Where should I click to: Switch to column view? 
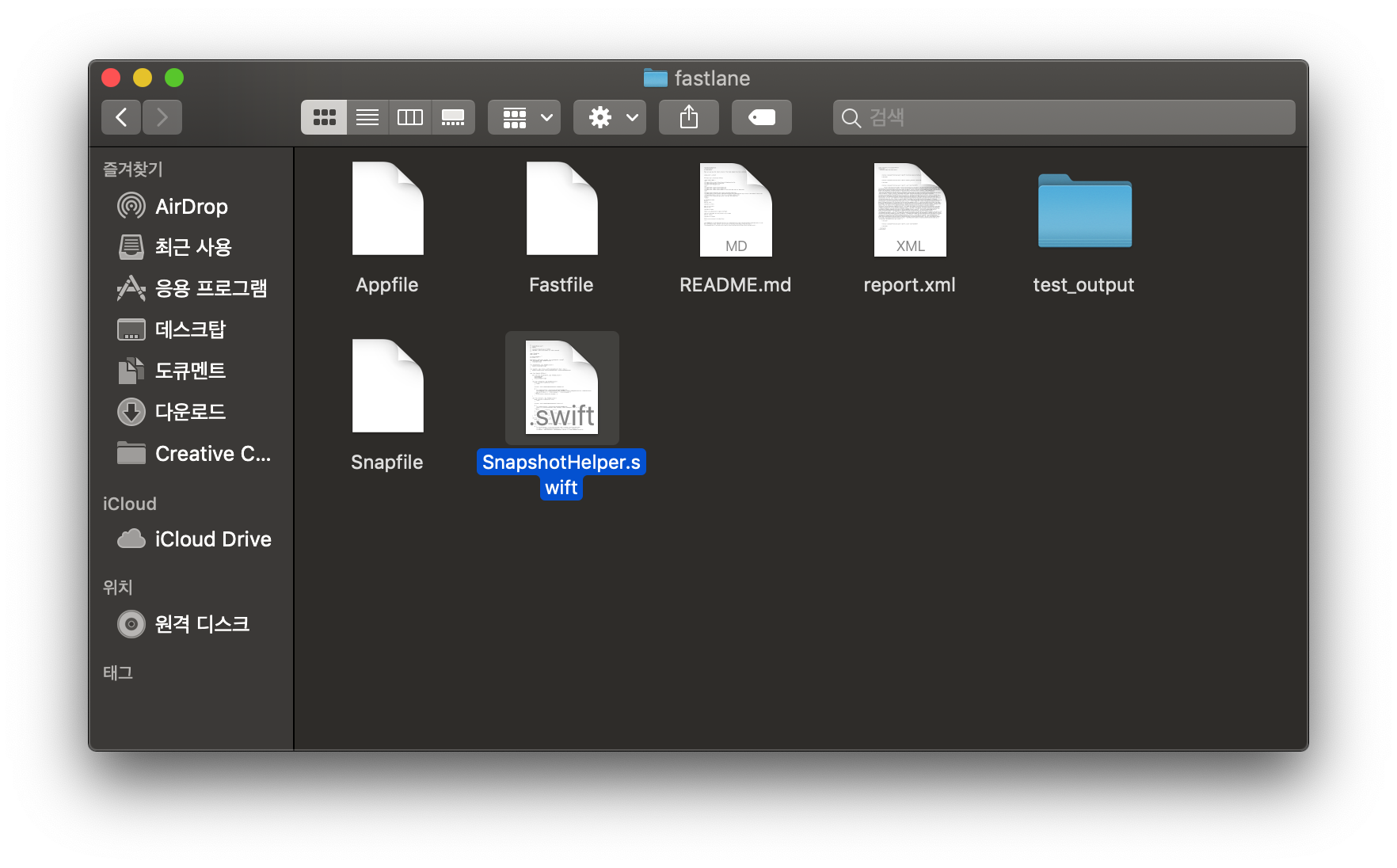click(x=410, y=117)
